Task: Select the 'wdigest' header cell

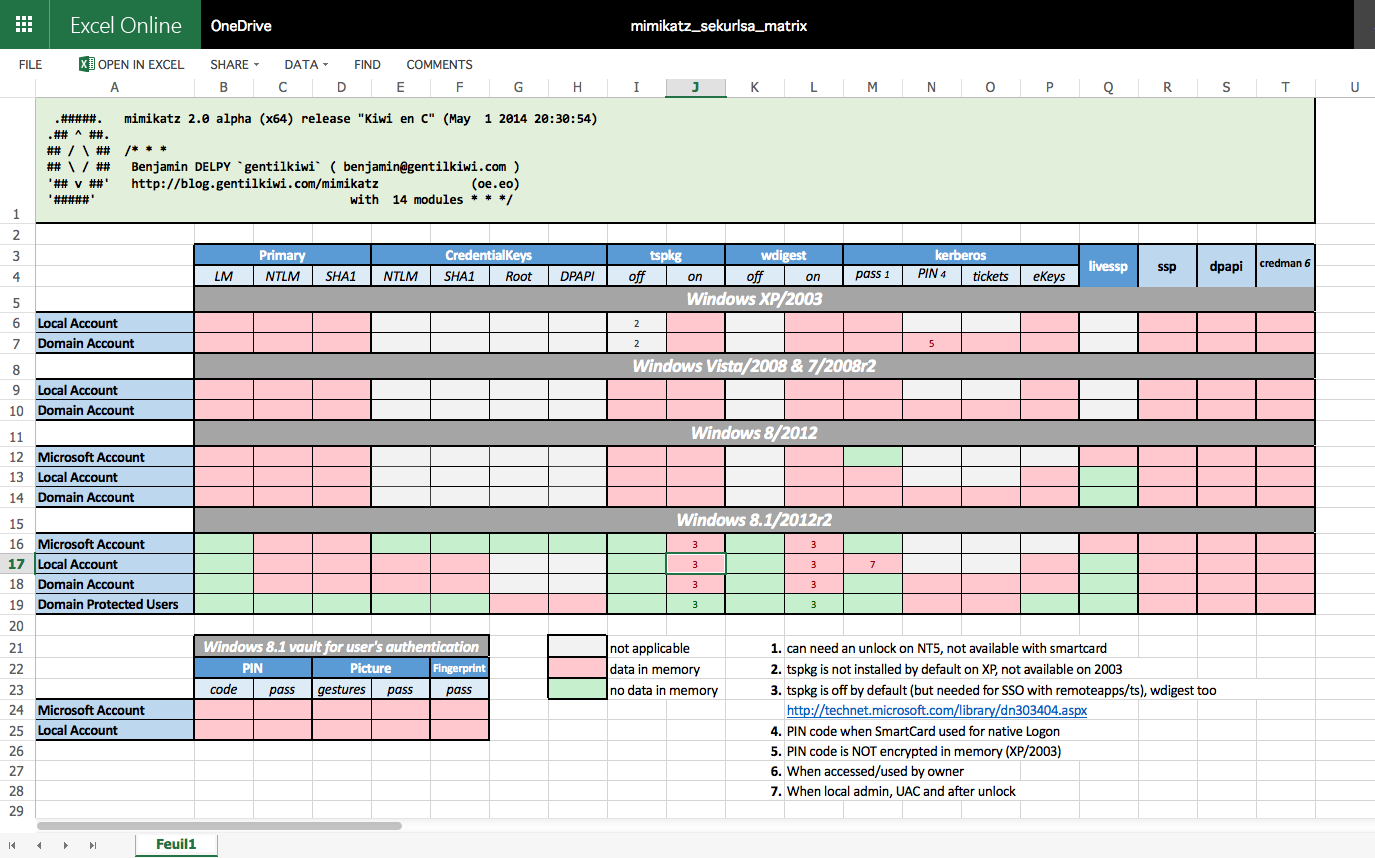Action: pos(784,255)
